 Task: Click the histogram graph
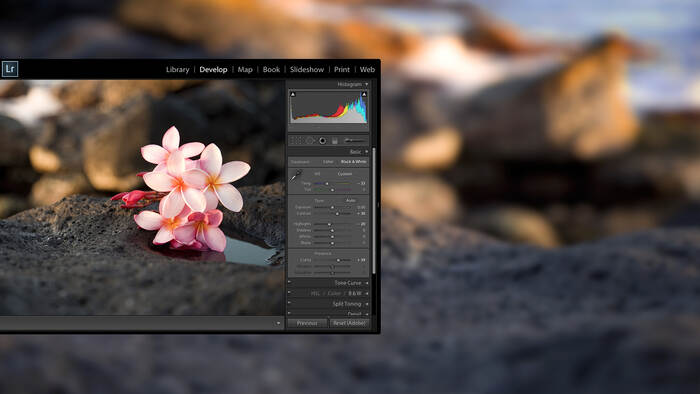[x=328, y=108]
